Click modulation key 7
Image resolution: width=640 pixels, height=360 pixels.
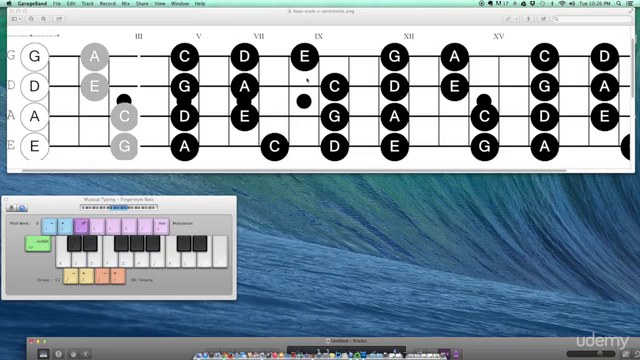[x=145, y=226]
